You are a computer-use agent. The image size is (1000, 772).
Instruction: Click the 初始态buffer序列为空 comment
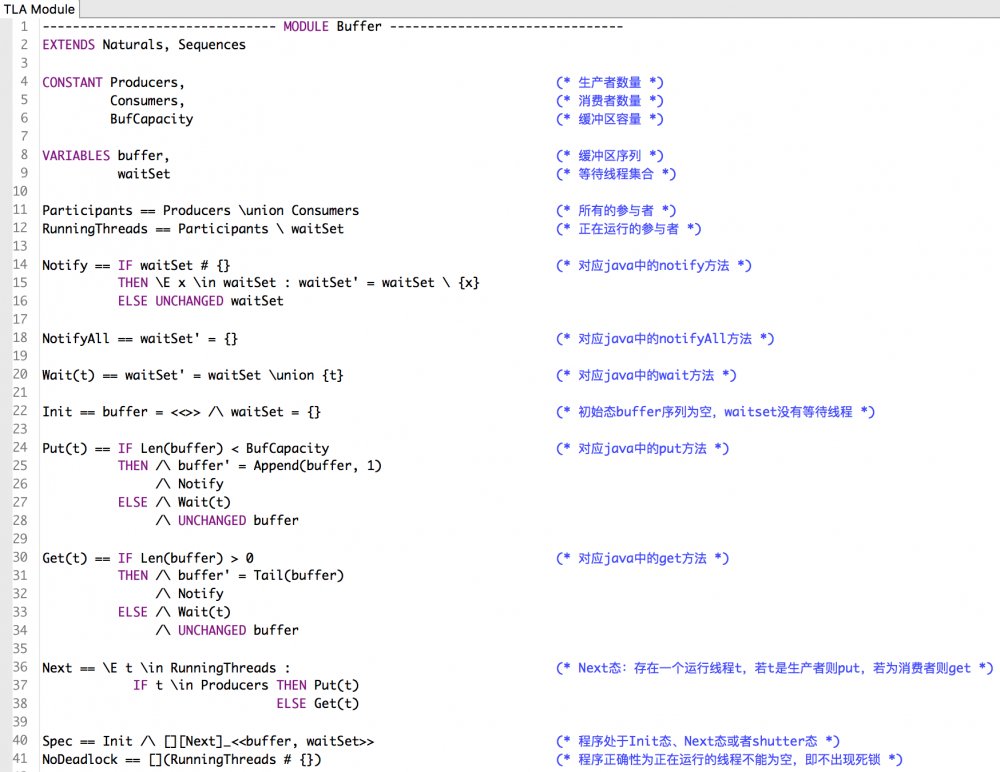click(716, 412)
